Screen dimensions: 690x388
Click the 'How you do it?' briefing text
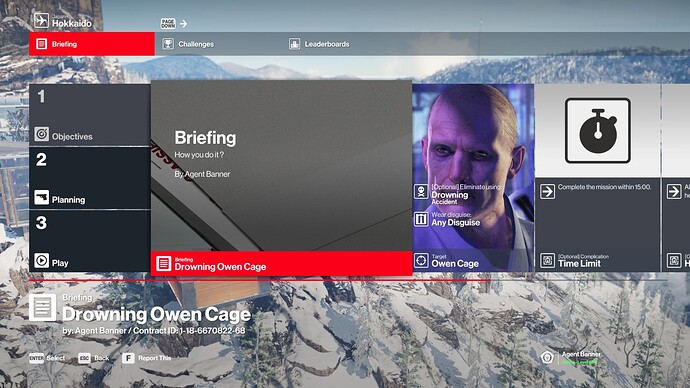tap(199, 155)
